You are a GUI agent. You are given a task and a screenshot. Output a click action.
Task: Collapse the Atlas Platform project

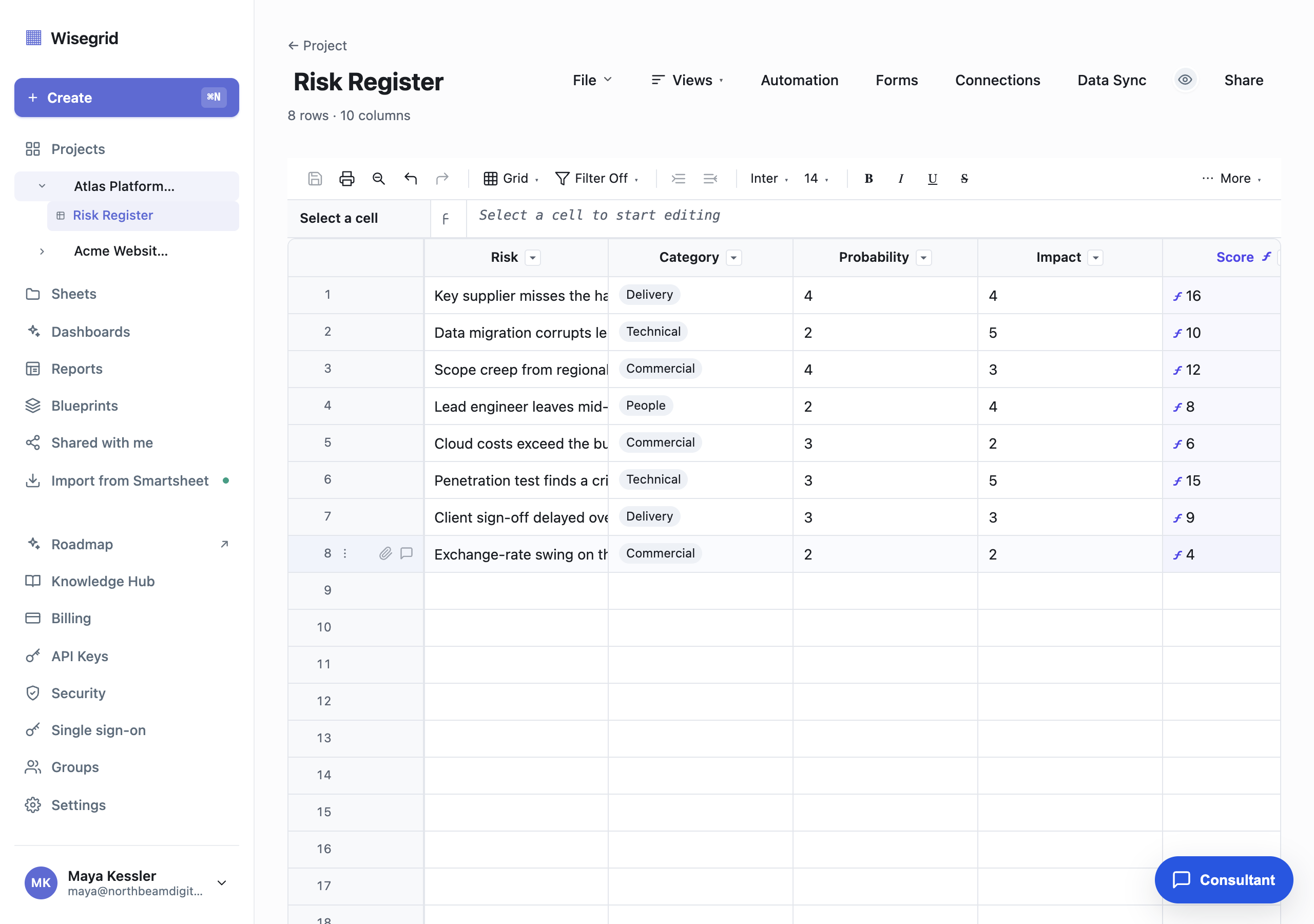[42, 186]
